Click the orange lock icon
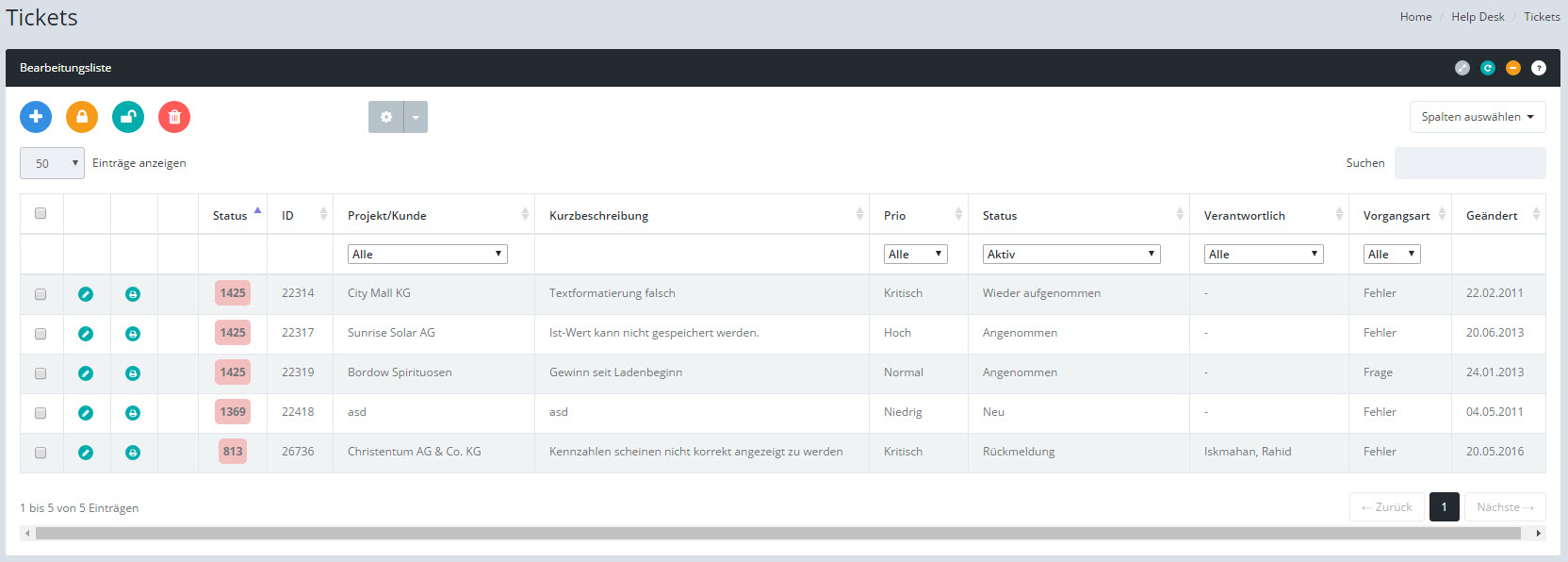 point(82,117)
